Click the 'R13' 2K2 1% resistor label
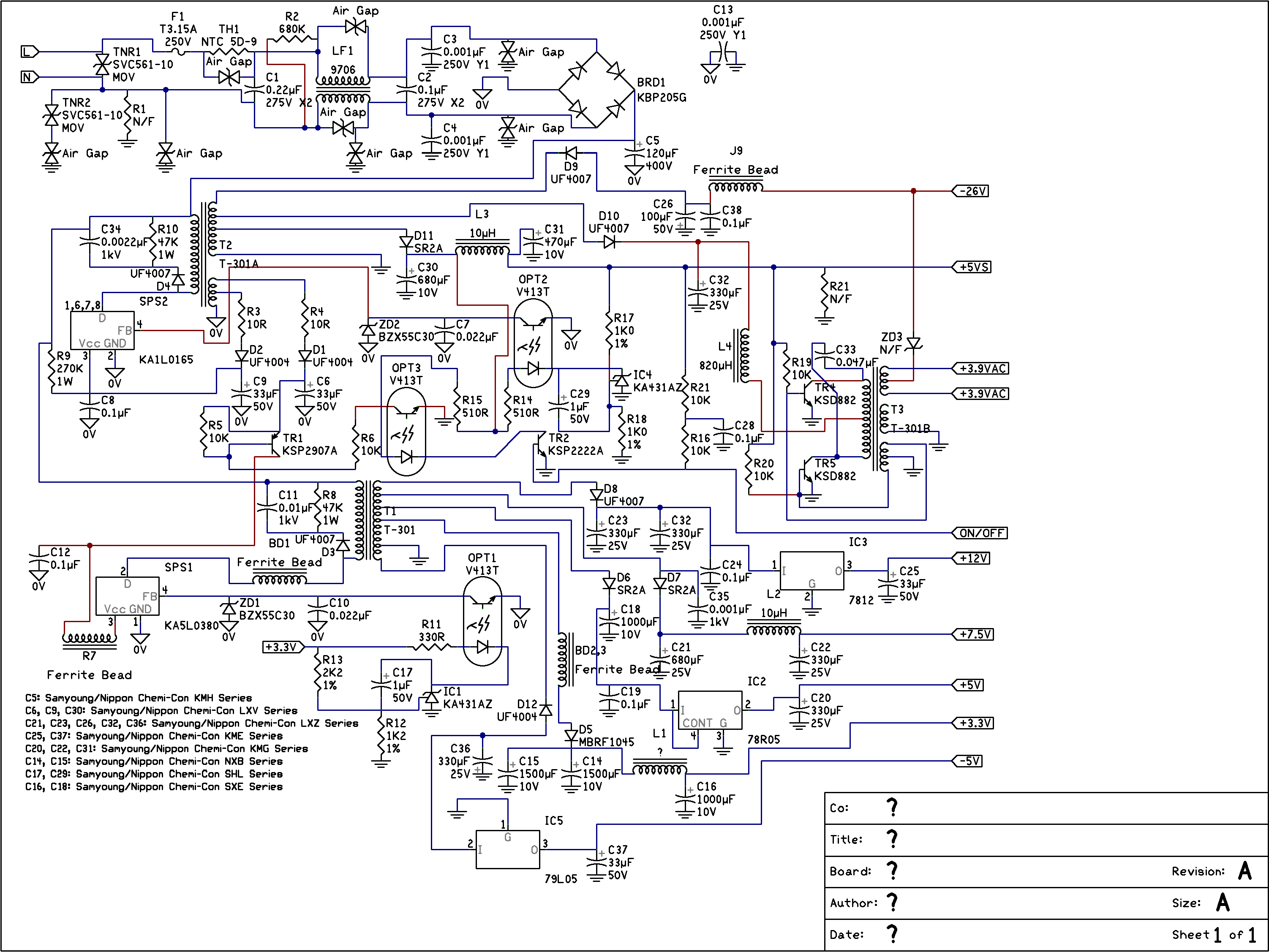 pos(333,660)
